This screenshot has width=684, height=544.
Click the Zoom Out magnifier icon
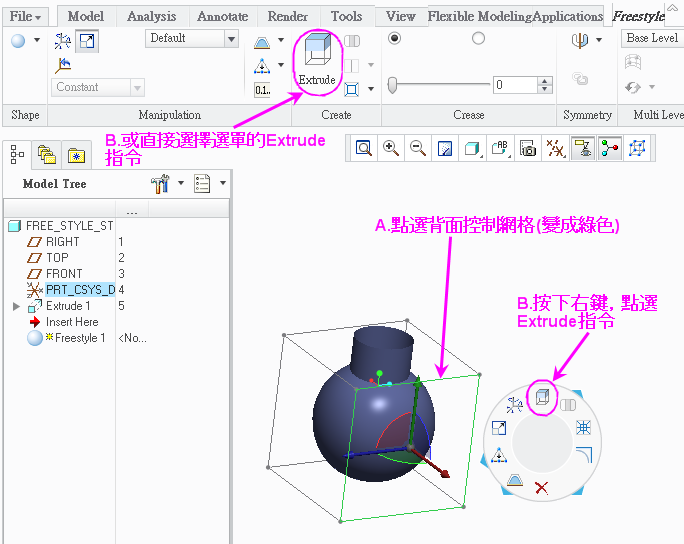click(418, 148)
